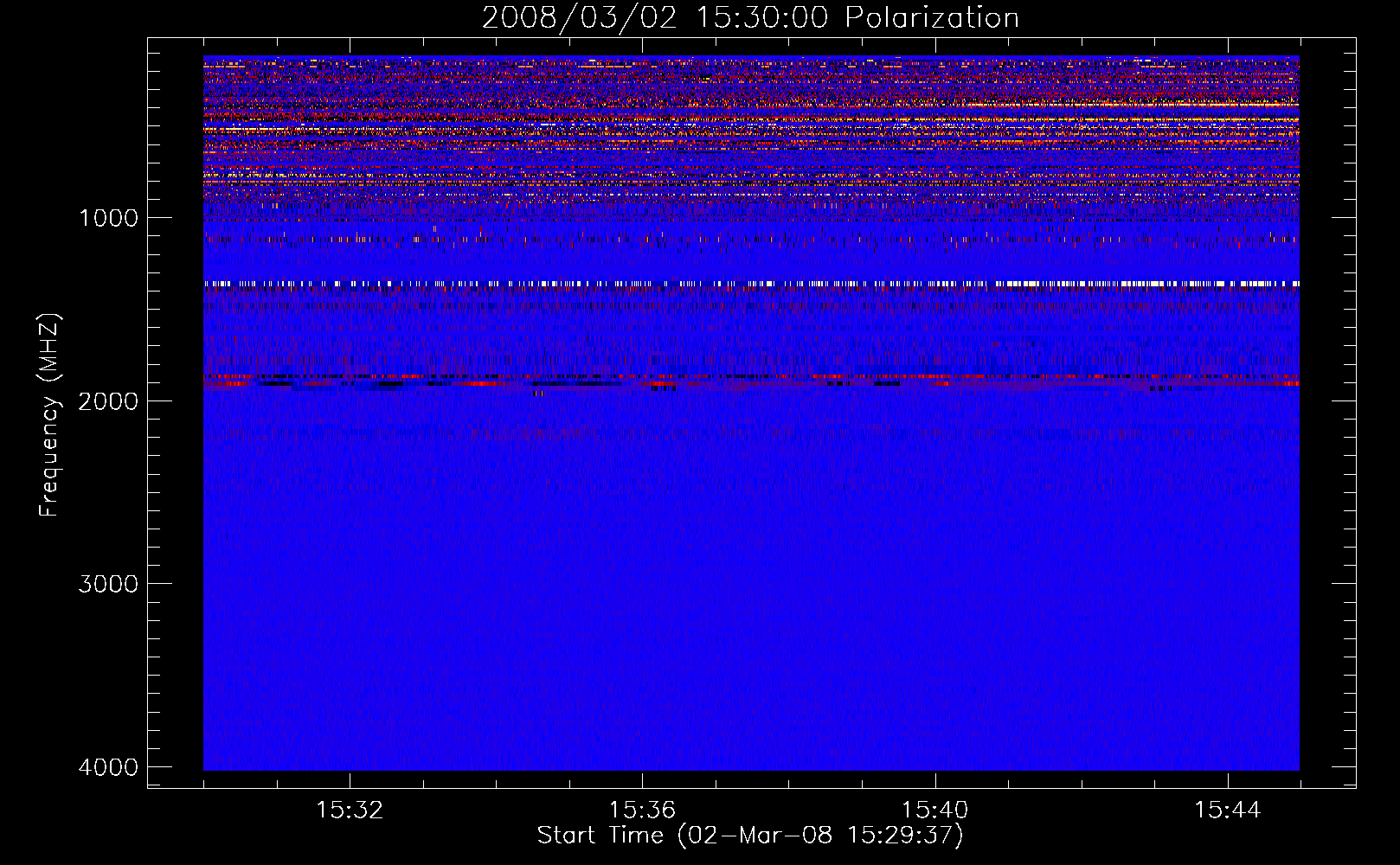Screen dimensions: 1400x865
Task: Click the plot title '2008/03/02 15:30:00 Polarization'
Action: pos(750,18)
